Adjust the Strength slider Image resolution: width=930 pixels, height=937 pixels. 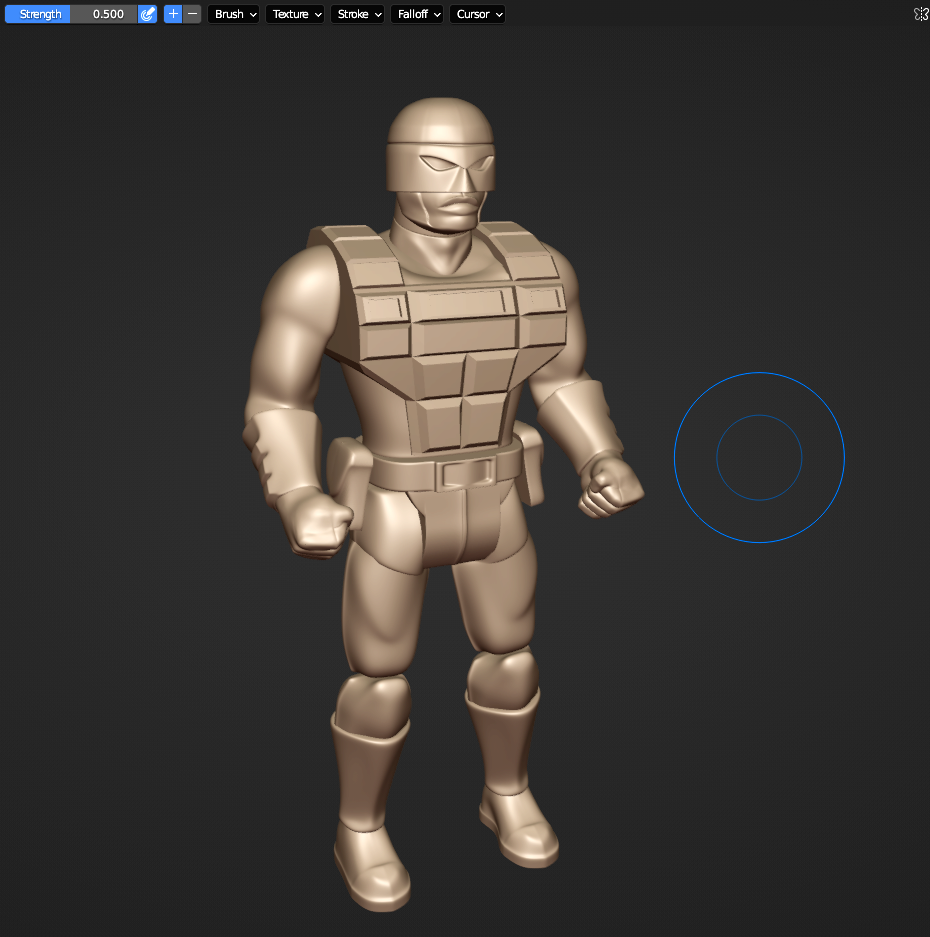[70, 14]
